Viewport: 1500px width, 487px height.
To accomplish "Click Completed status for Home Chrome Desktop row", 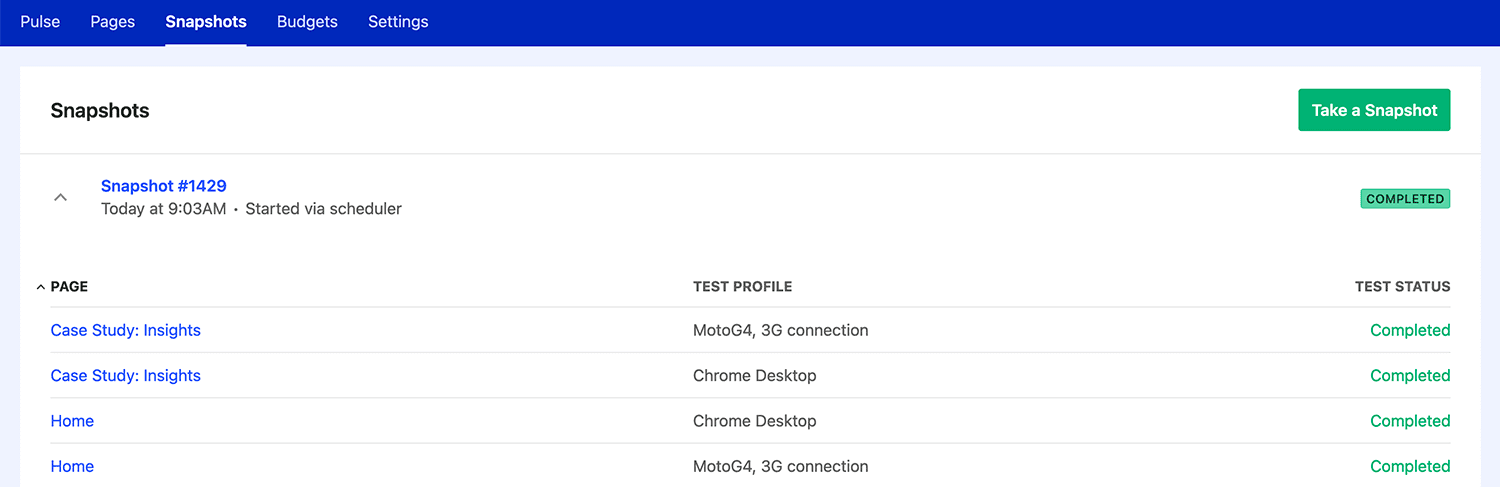I will pos(1410,421).
